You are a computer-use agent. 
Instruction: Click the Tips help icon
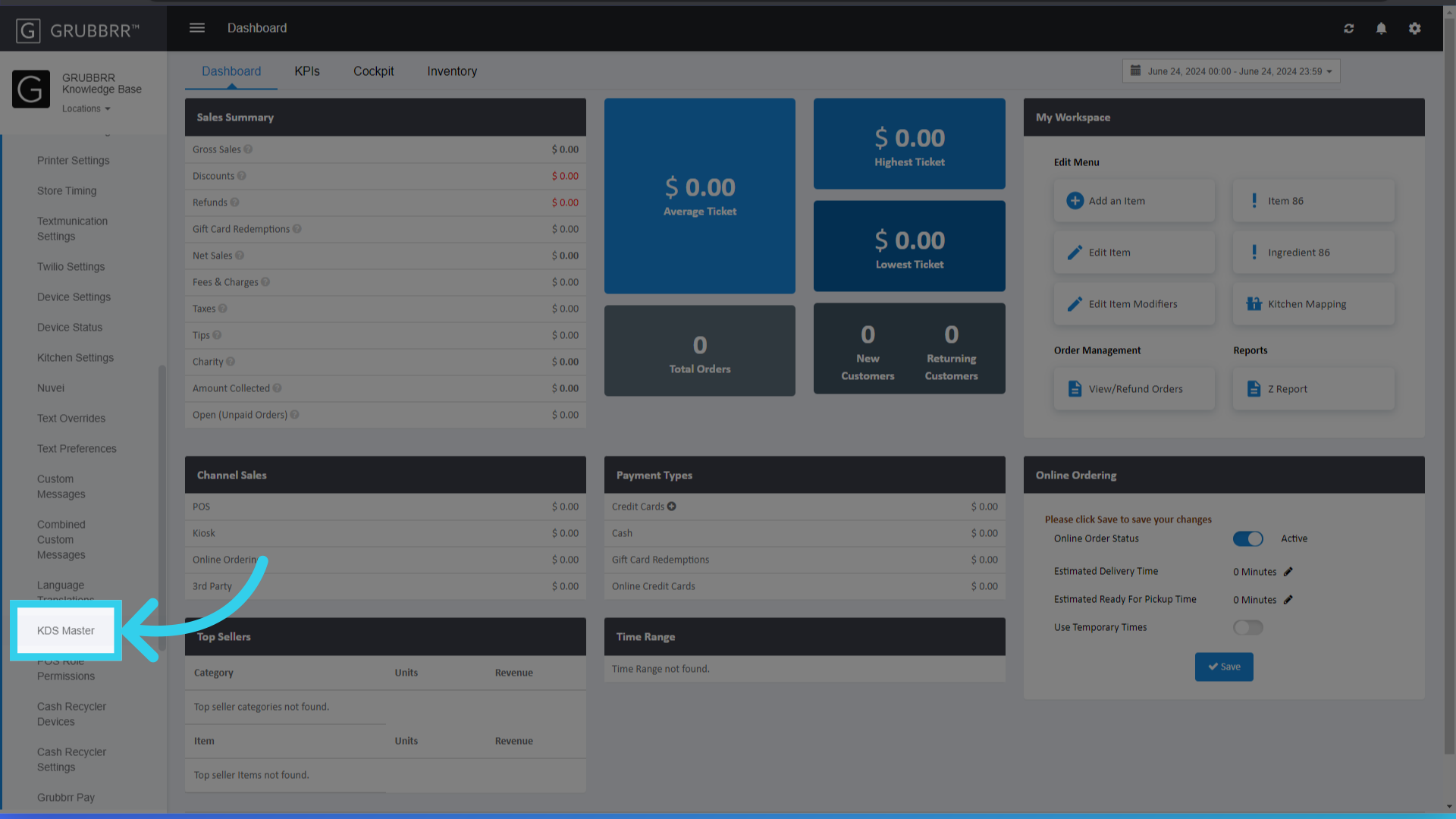point(217,335)
